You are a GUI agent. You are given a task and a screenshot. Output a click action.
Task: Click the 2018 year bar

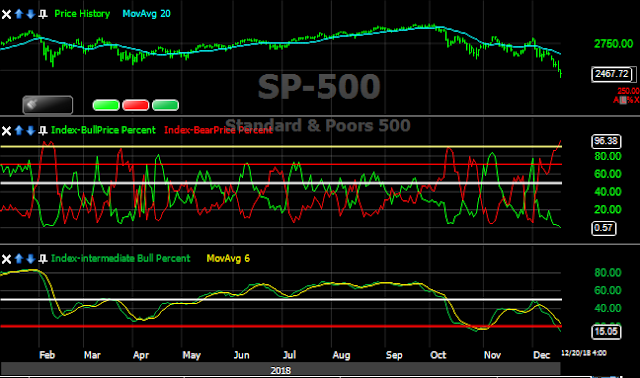tap(280, 369)
